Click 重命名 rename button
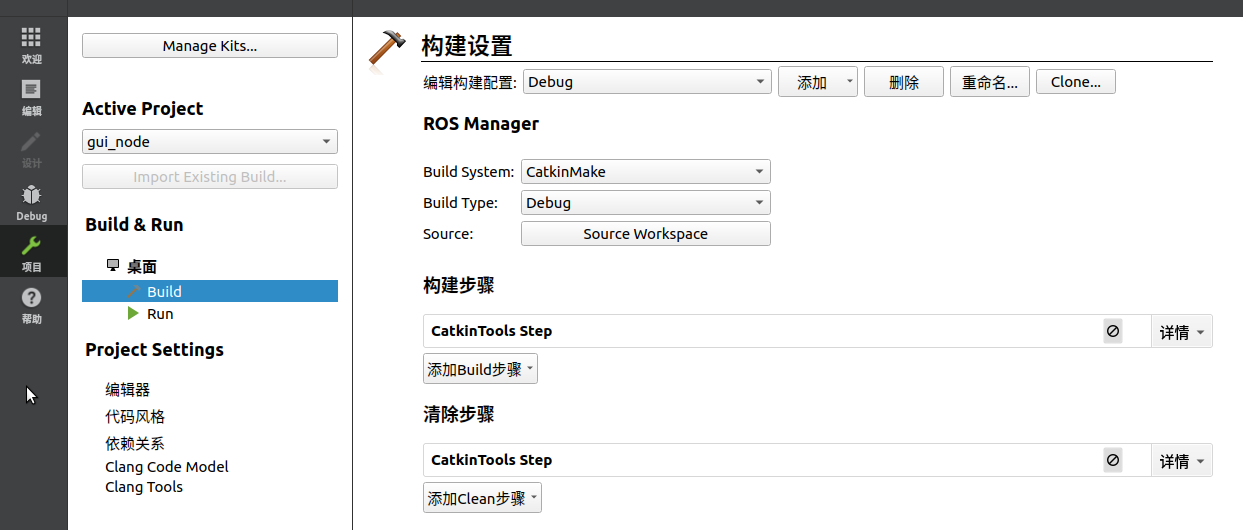The image size is (1243, 530). [x=990, y=82]
